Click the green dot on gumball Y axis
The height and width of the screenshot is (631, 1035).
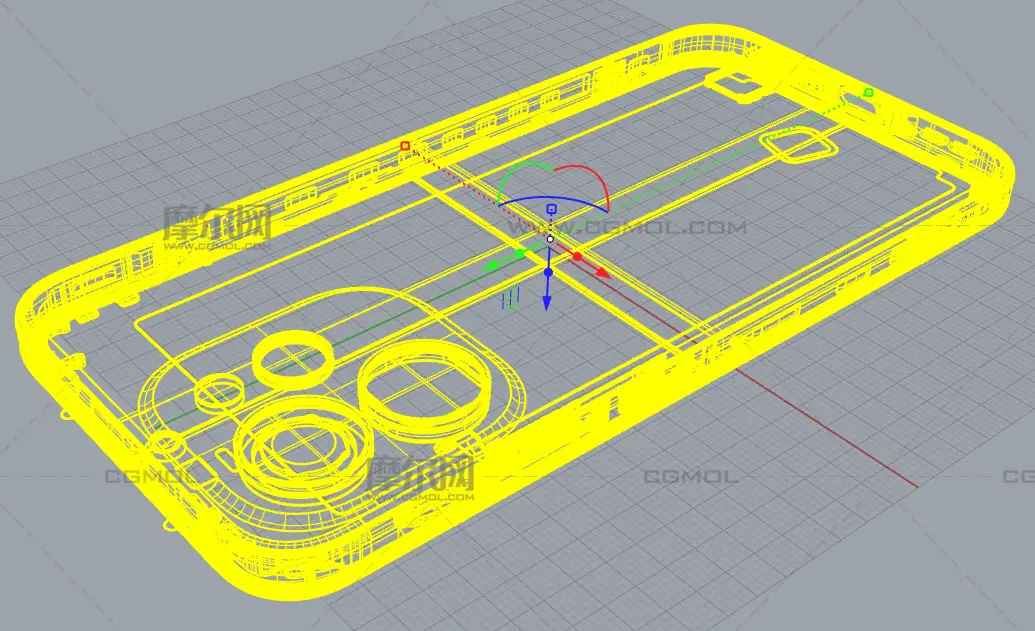(x=521, y=253)
